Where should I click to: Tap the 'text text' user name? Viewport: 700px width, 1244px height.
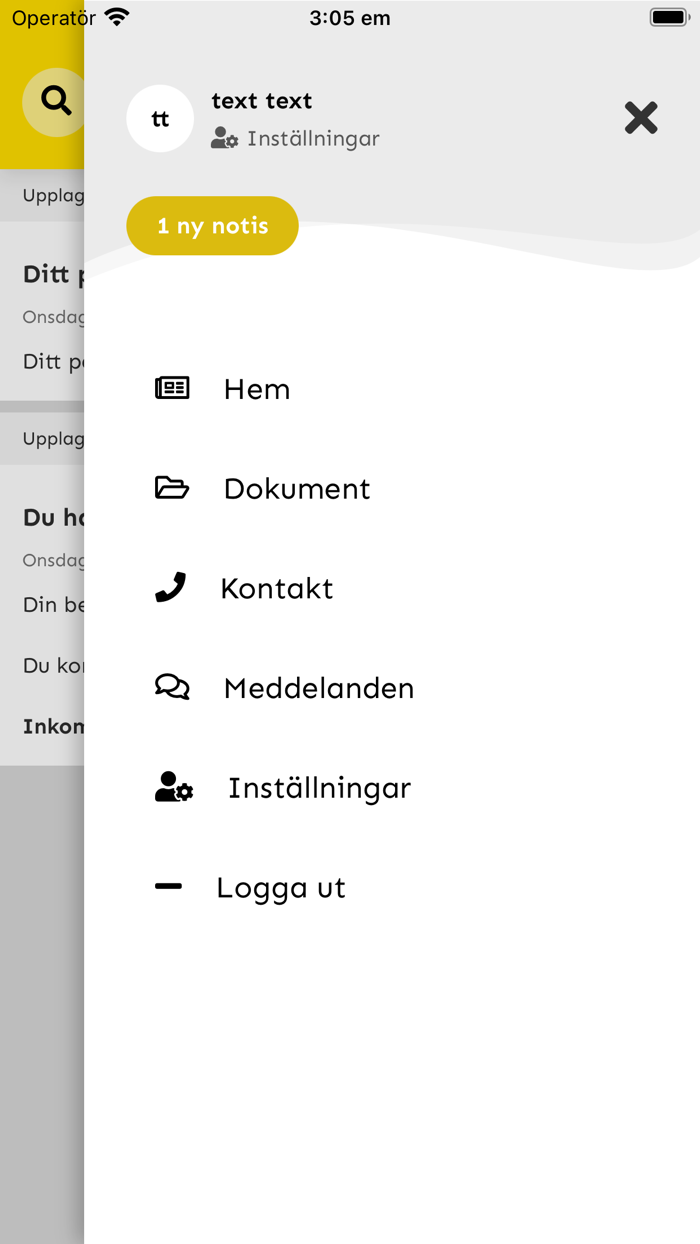tap(262, 101)
